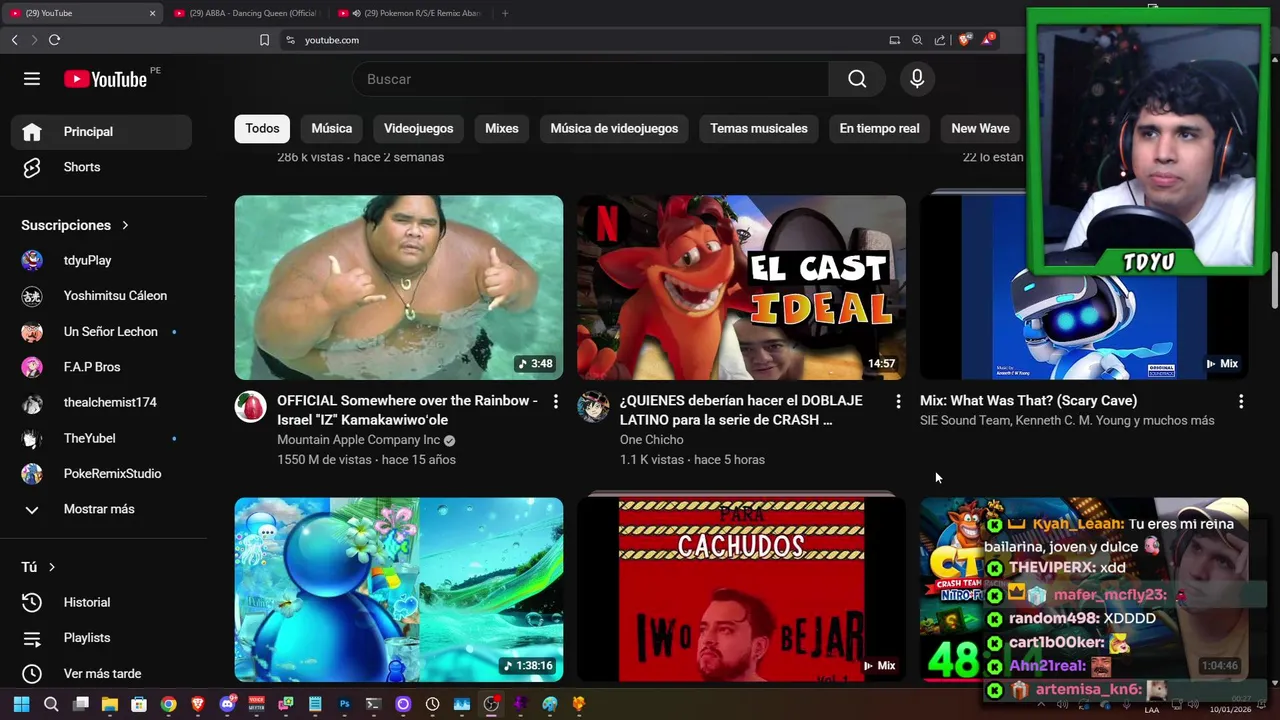The image size is (1280, 720).
Task: Open Cachudos mix thumbnail
Action: [x=741, y=590]
